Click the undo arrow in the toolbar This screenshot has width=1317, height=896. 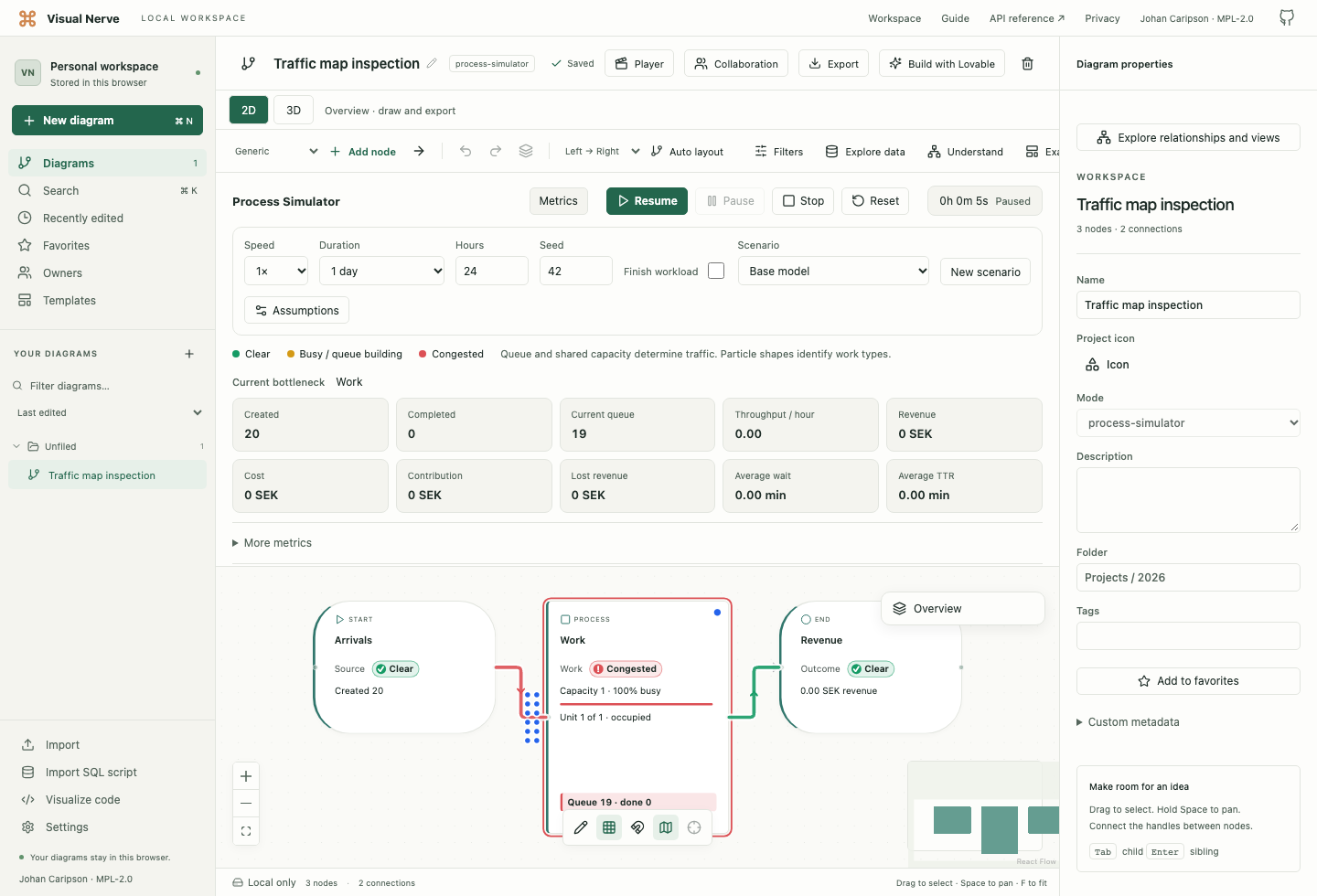466,151
